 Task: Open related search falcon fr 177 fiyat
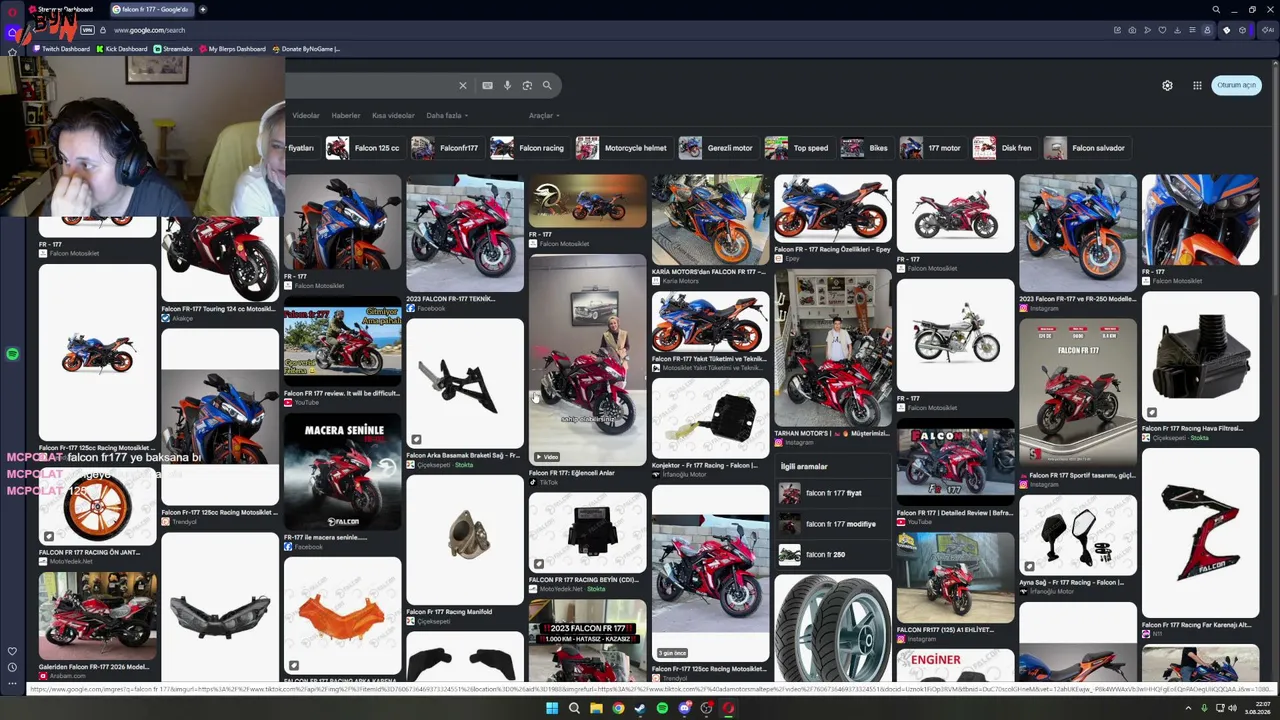pyautogui.click(x=833, y=494)
